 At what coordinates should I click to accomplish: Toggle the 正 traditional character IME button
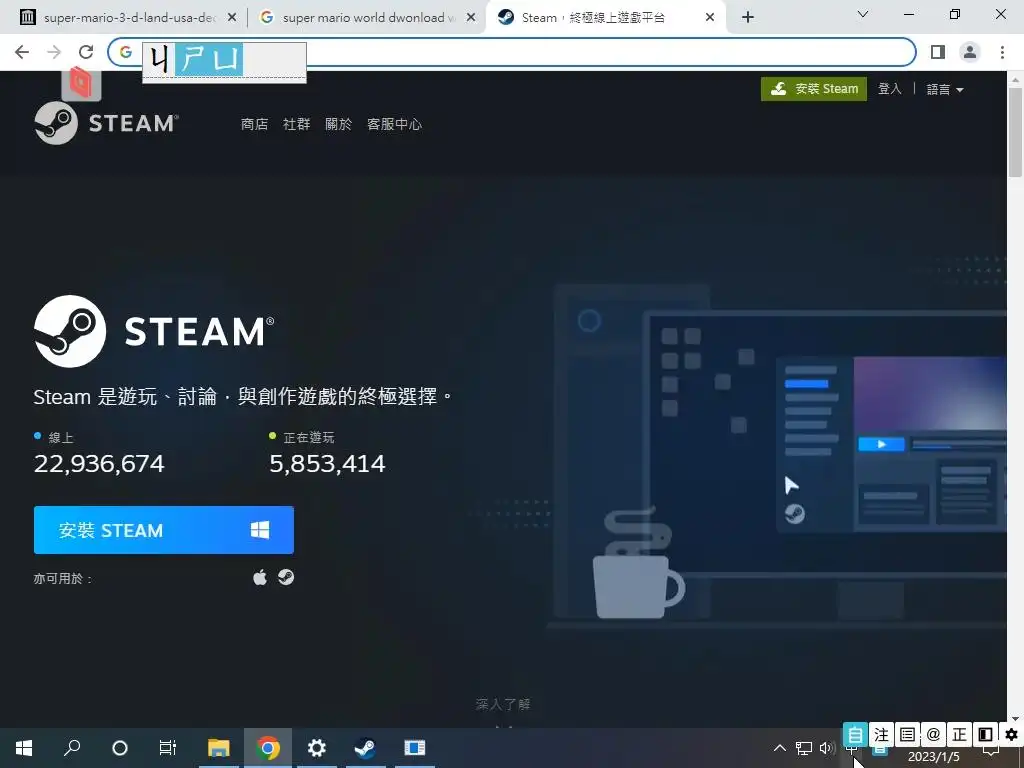coord(959,735)
